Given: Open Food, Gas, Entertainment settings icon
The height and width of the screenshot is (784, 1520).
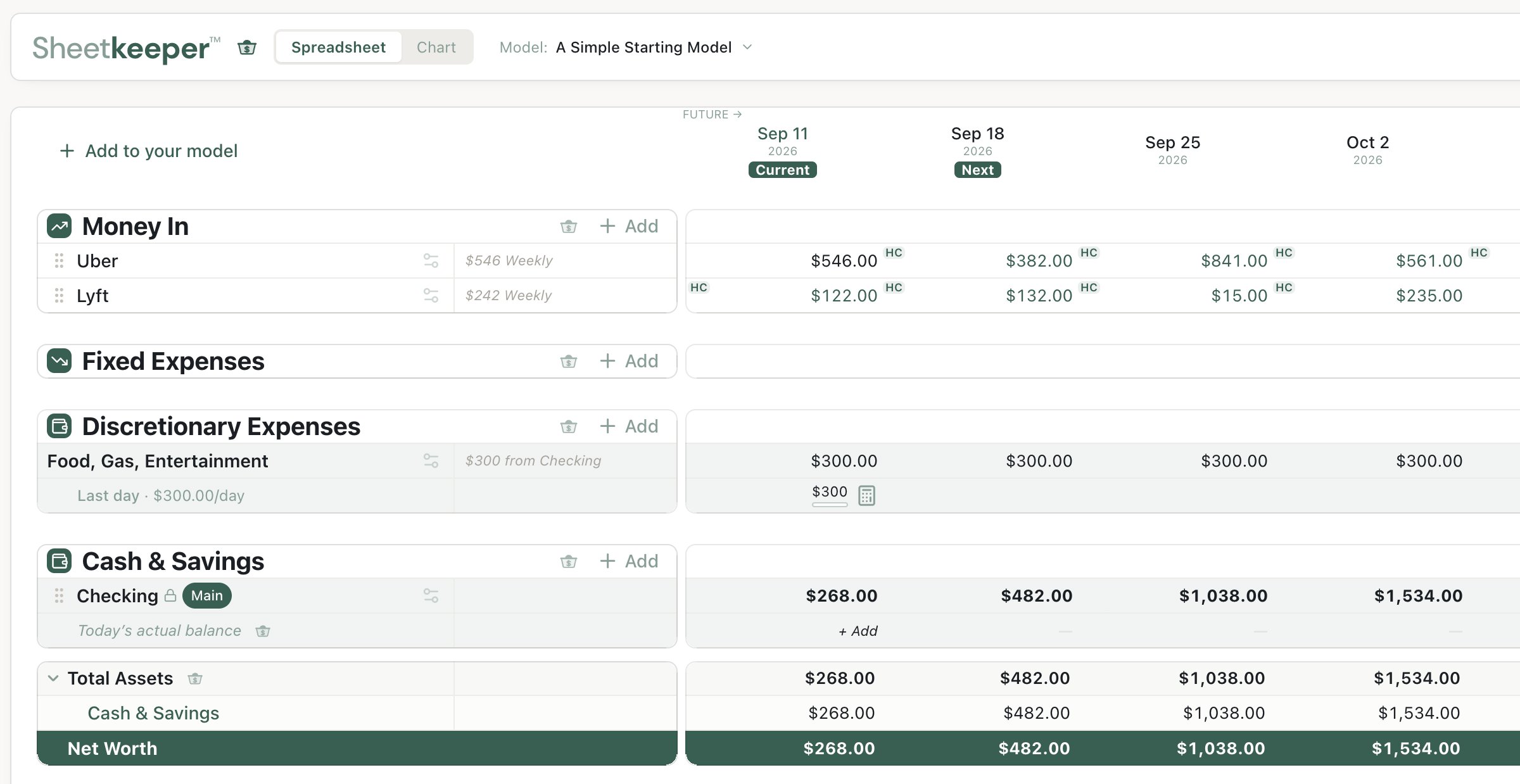Looking at the screenshot, I should tap(431, 461).
